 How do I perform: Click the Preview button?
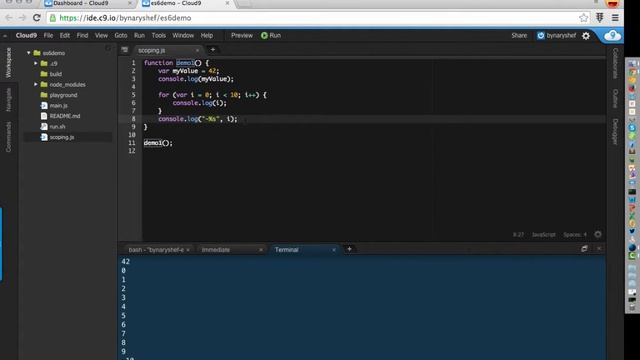point(242,36)
